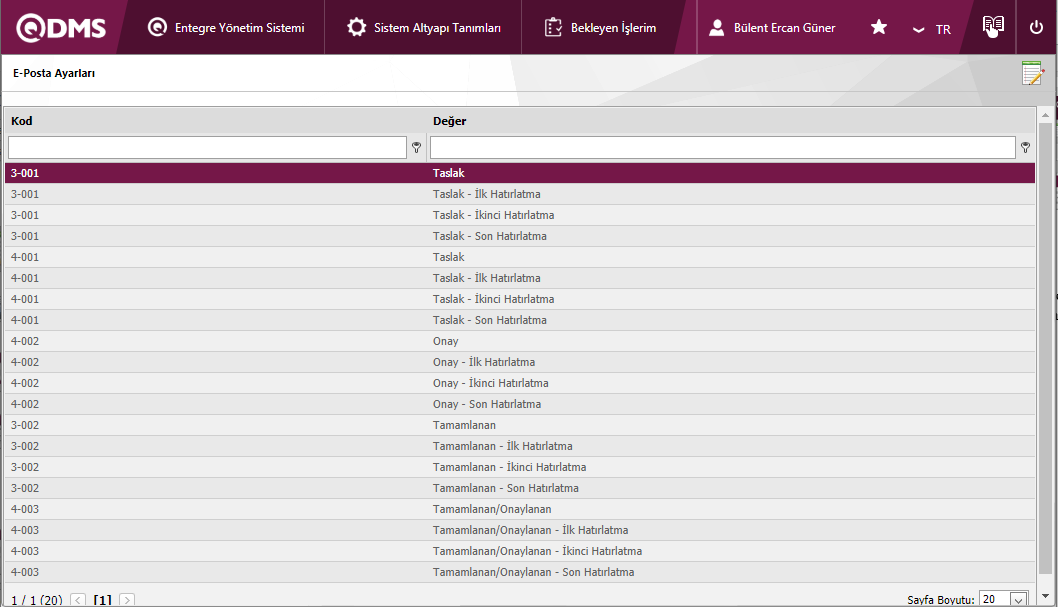
Task: Select row Tamamlanan - Son Hatırlatma
Action: pos(520,488)
